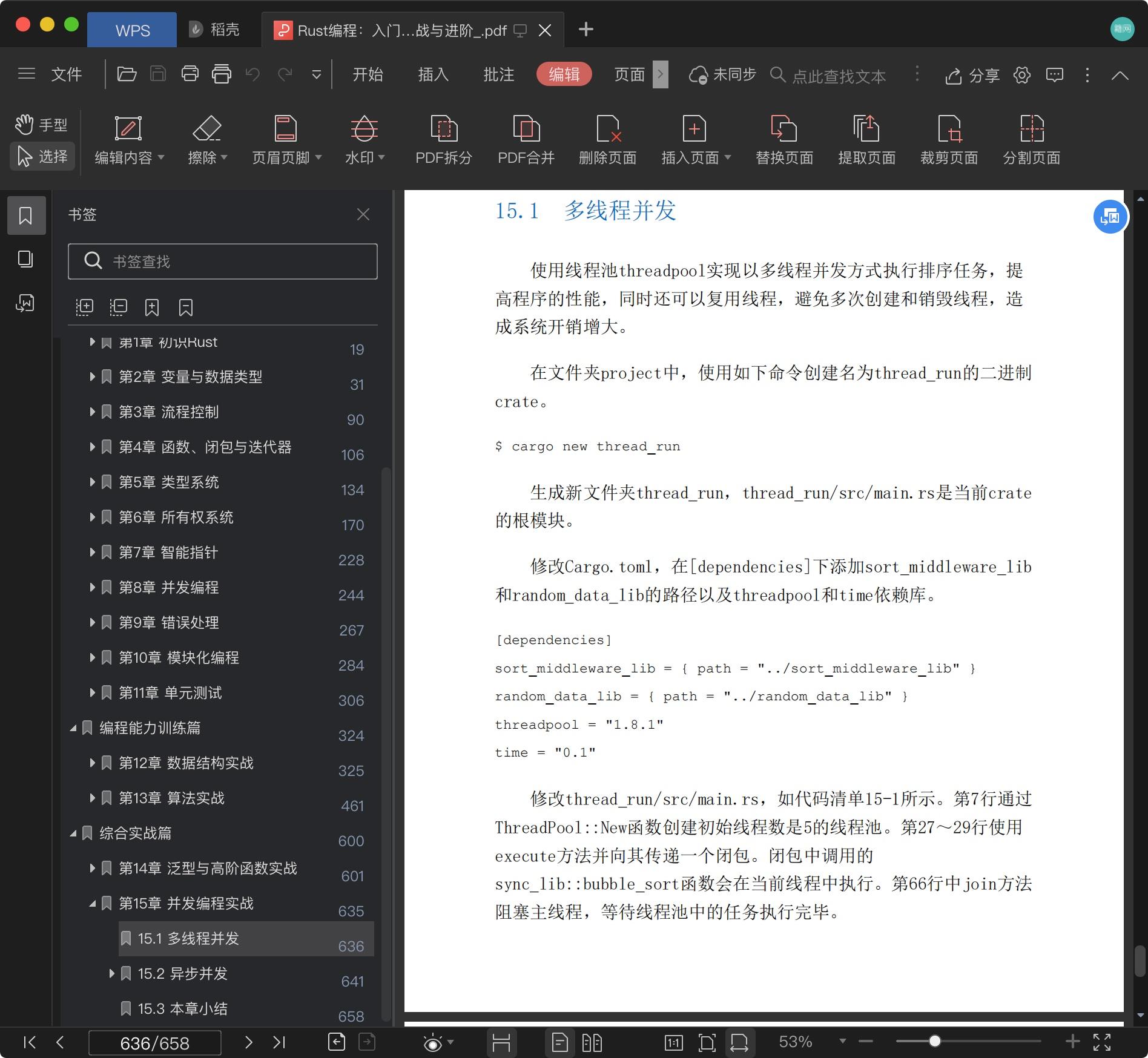Click the Save icon
Image resolution: width=1148 pixels, height=1058 pixels.
(x=158, y=74)
